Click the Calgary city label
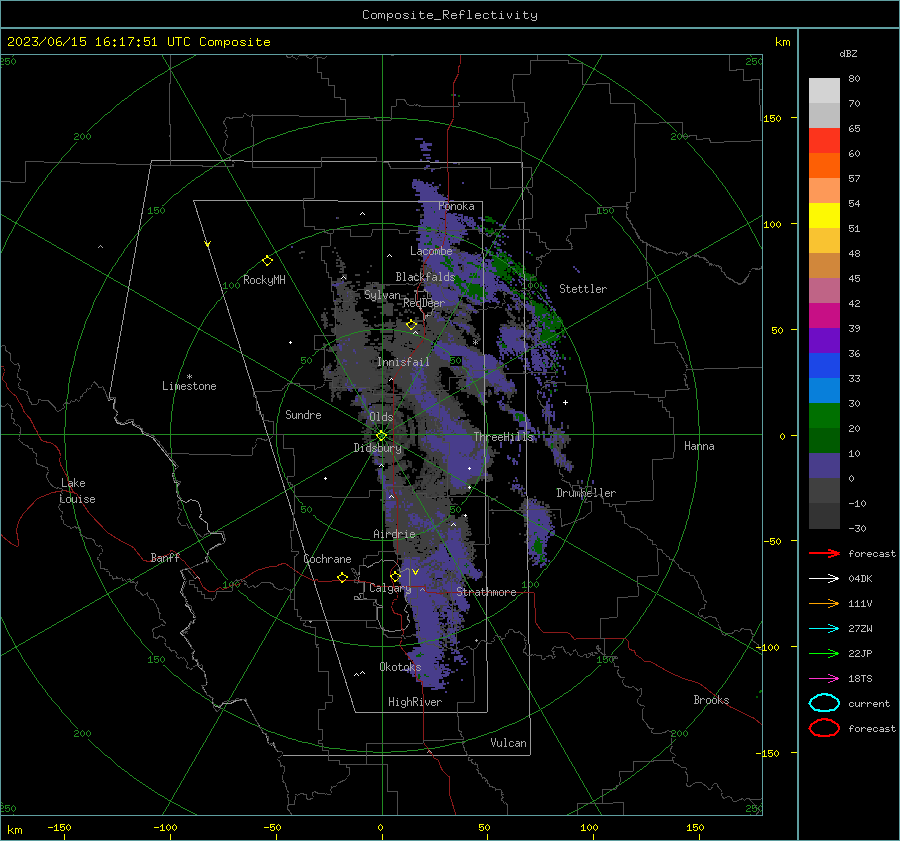Image resolution: width=900 pixels, height=841 pixels. tap(390, 588)
